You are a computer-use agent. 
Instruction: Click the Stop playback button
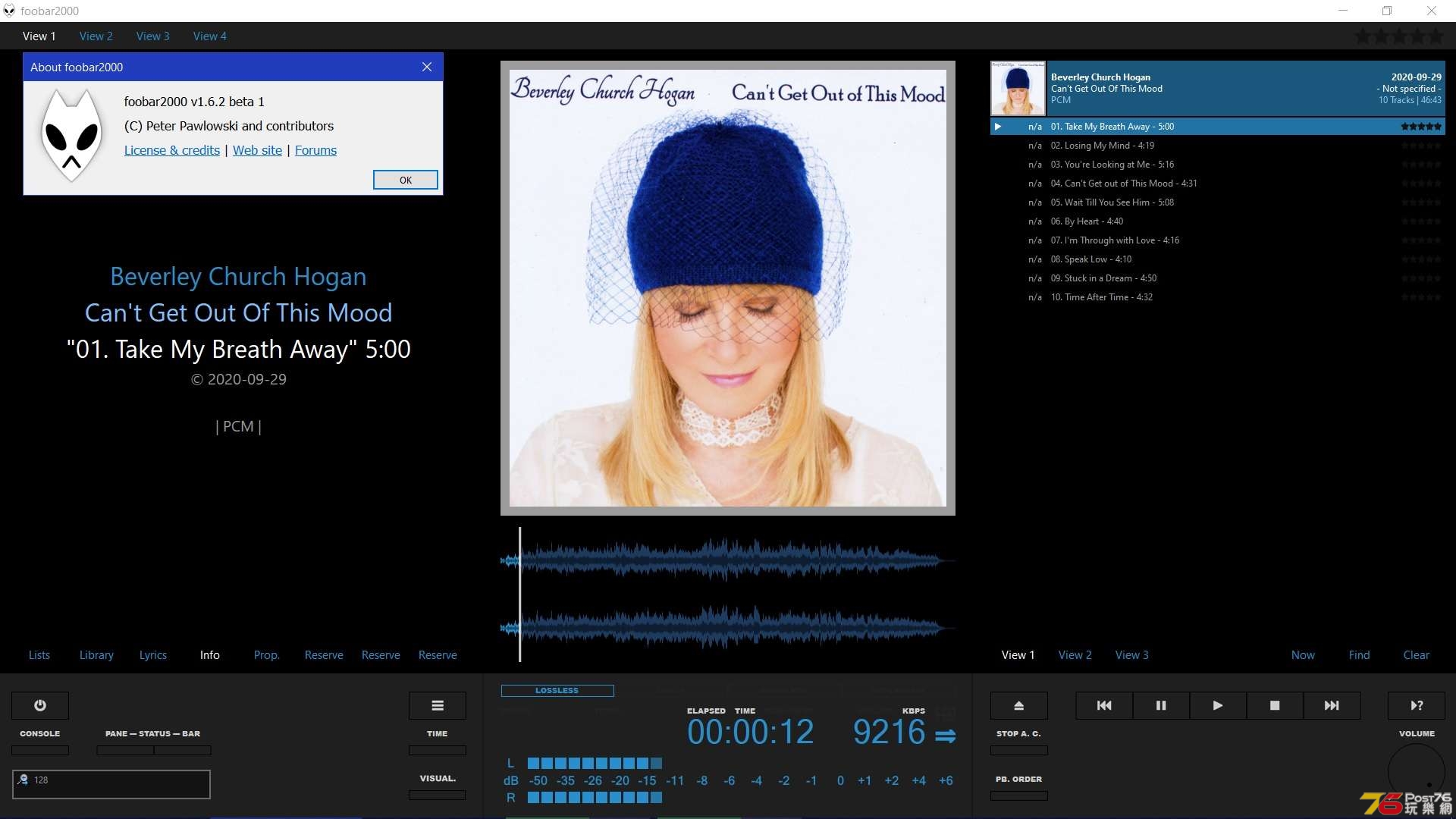point(1274,705)
